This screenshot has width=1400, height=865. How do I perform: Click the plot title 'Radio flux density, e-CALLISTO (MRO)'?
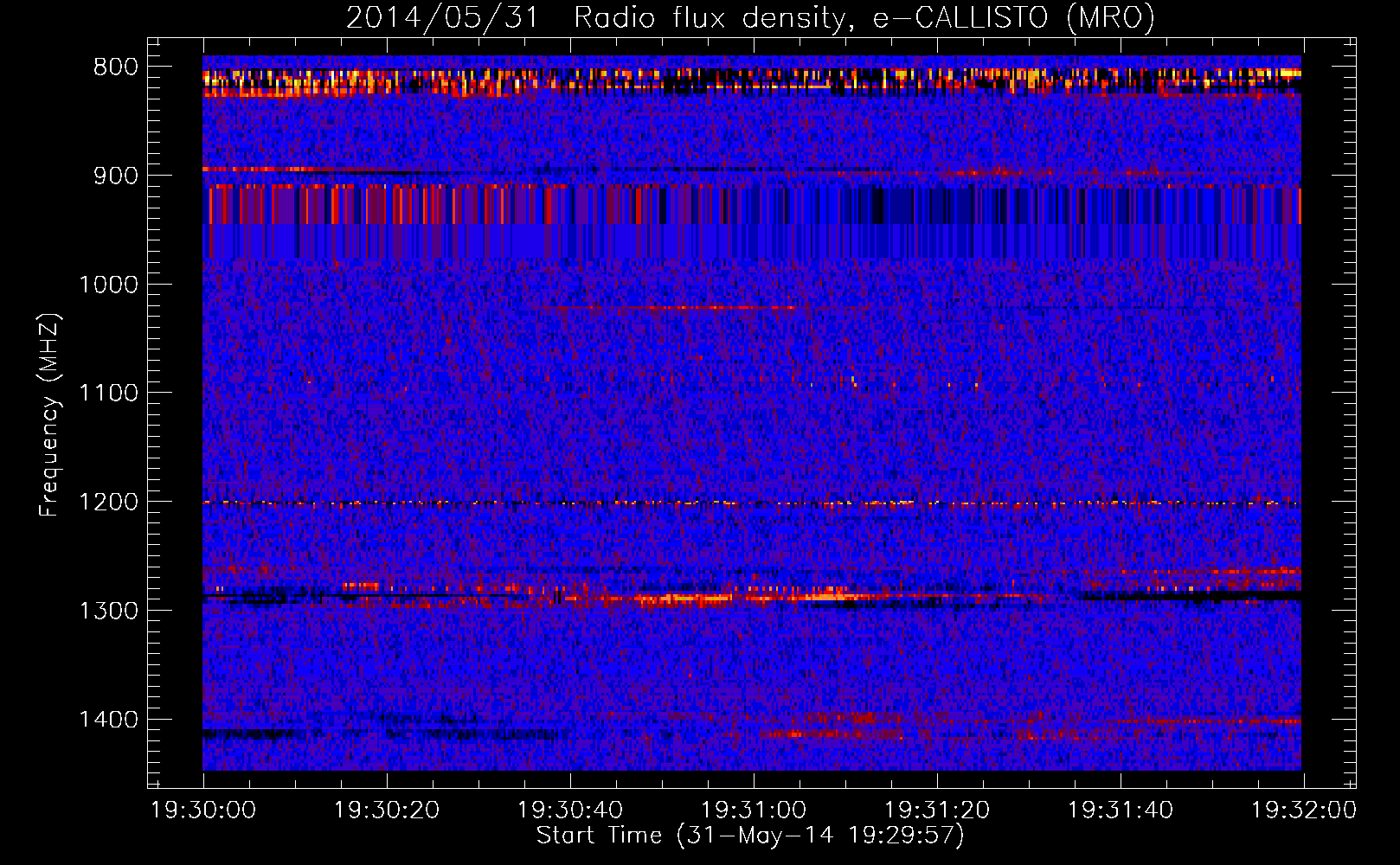coord(864,17)
